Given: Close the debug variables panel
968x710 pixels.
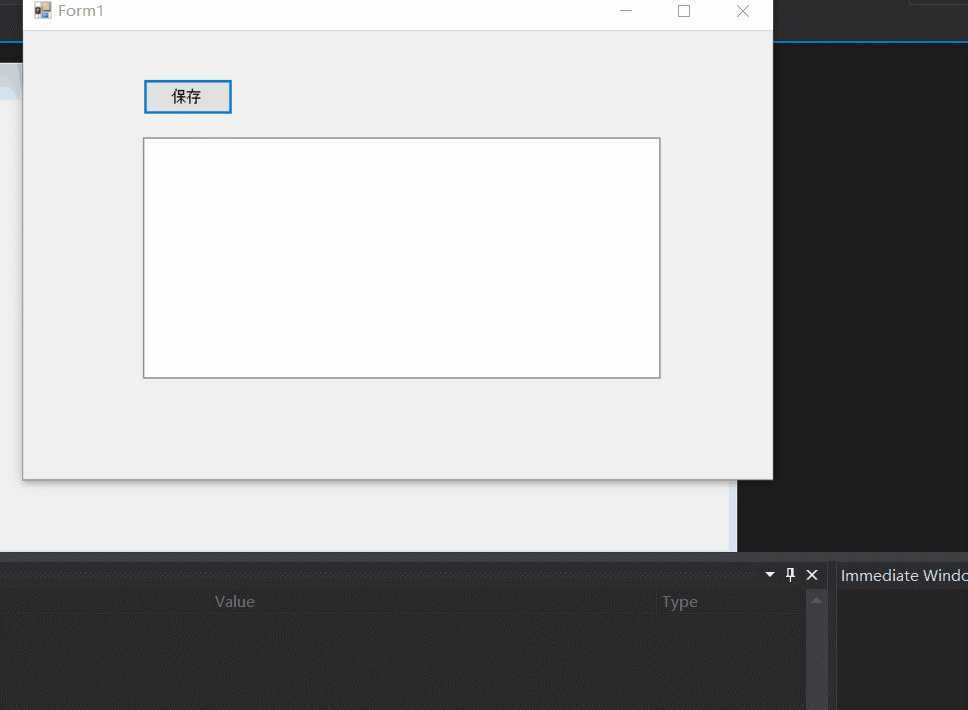Looking at the screenshot, I should [x=812, y=575].
